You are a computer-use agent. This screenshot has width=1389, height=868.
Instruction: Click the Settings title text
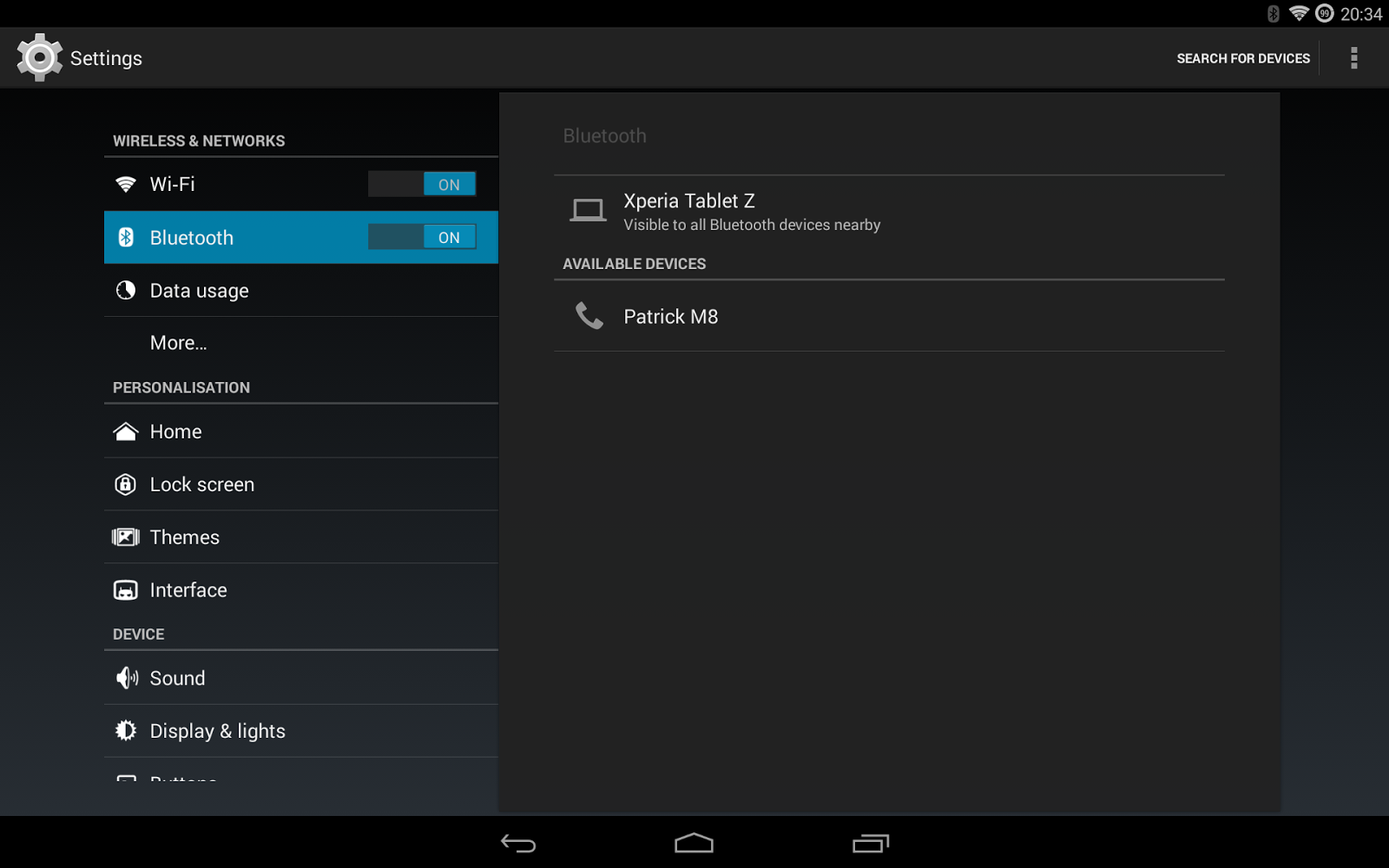106,58
